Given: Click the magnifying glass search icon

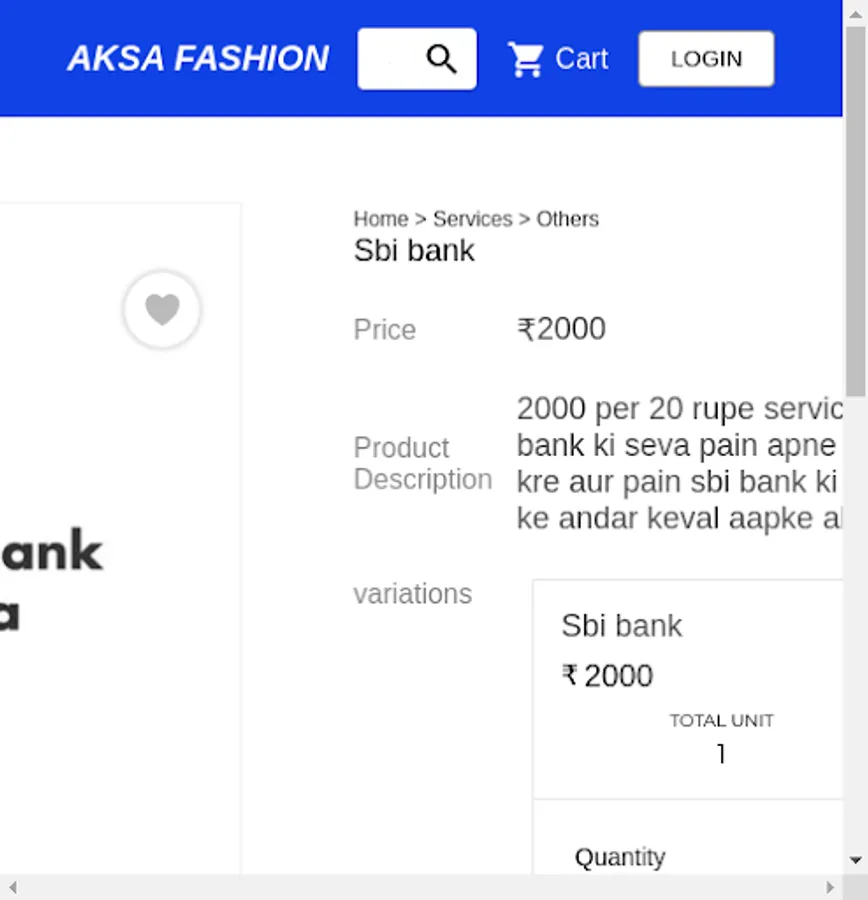Looking at the screenshot, I should coord(441,59).
